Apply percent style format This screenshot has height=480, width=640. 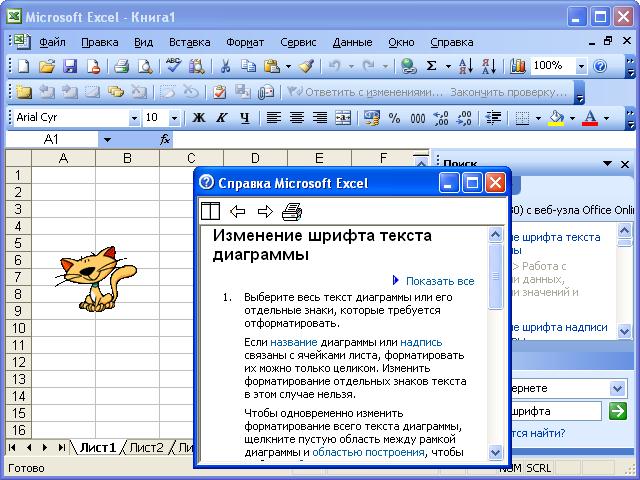(394, 118)
